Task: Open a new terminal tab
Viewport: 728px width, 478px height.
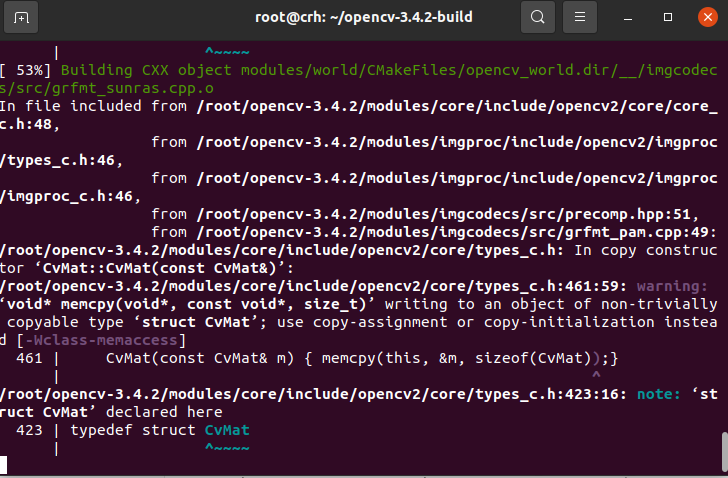Action: (x=21, y=17)
